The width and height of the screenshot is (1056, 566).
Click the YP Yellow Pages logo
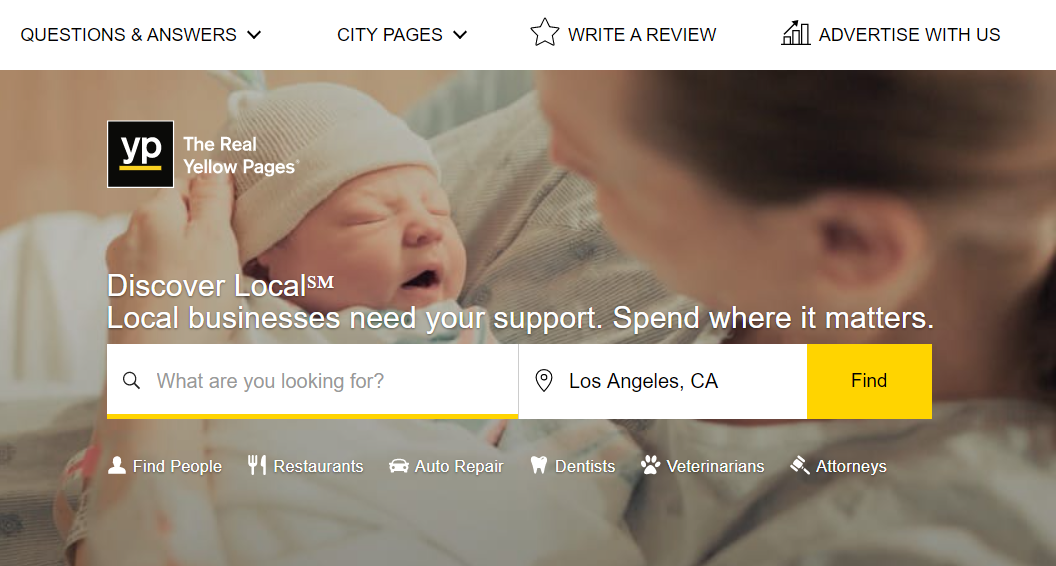(141, 154)
